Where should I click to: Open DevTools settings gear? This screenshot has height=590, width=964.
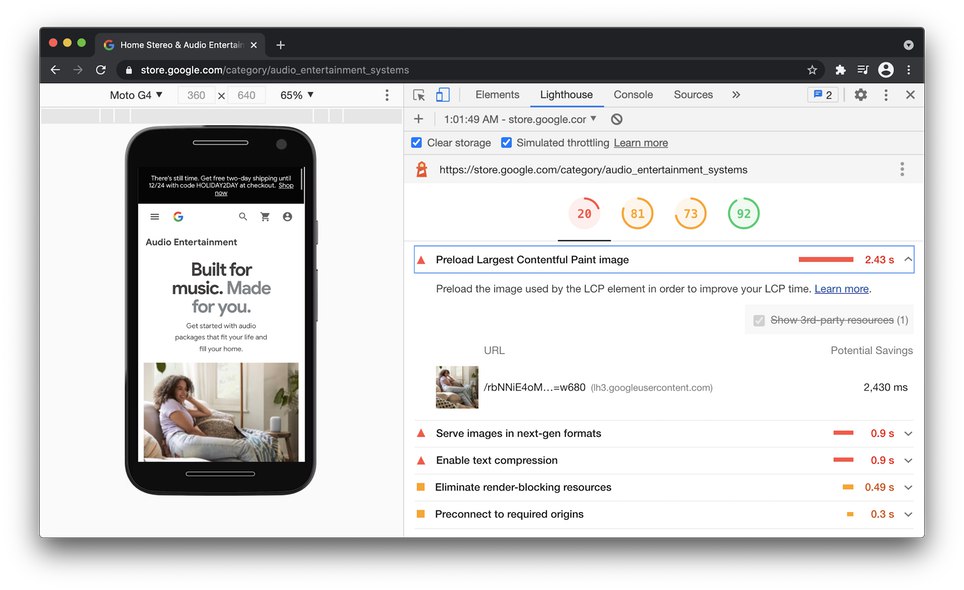[861, 95]
